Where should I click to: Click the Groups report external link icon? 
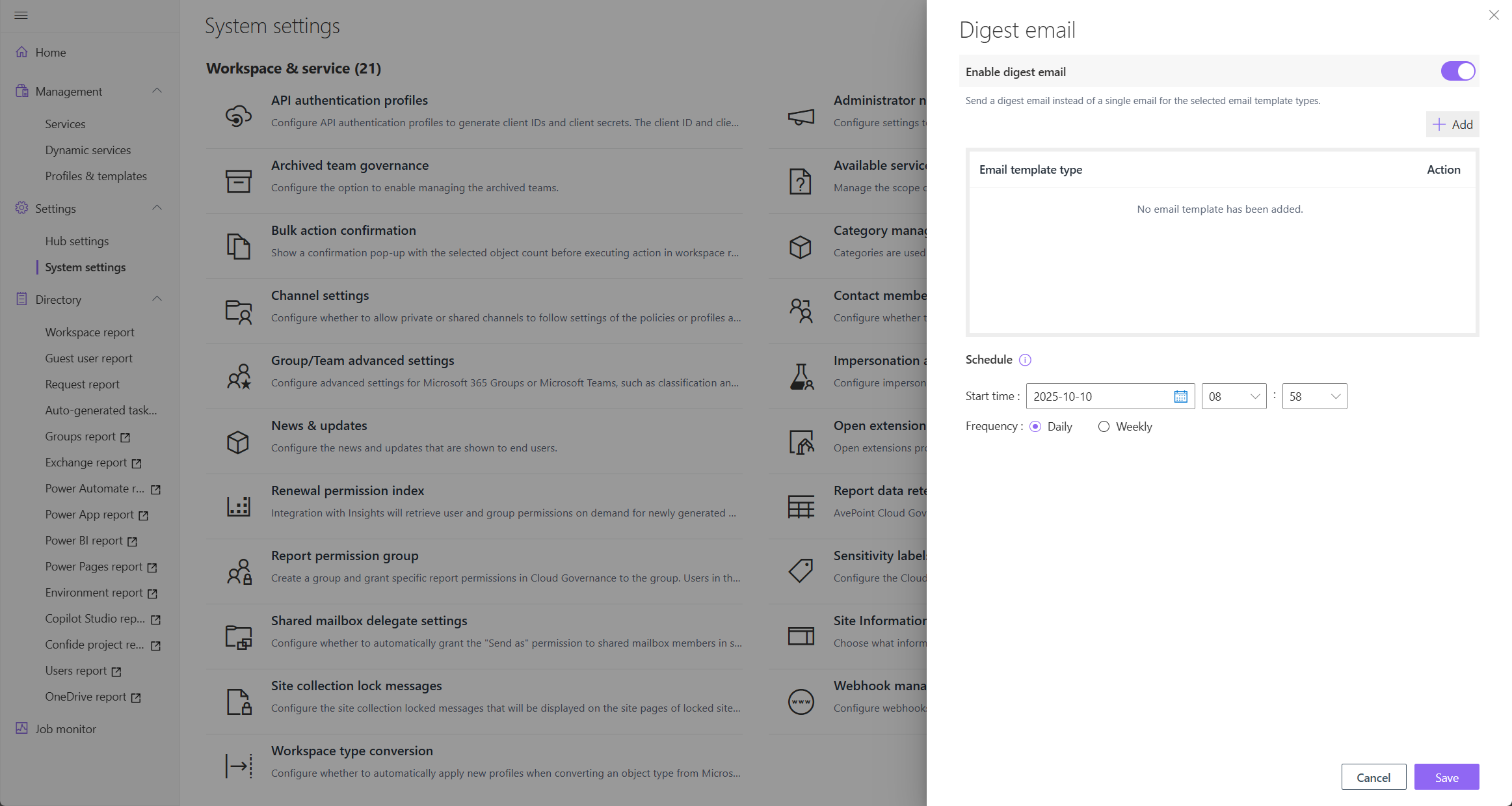point(126,437)
